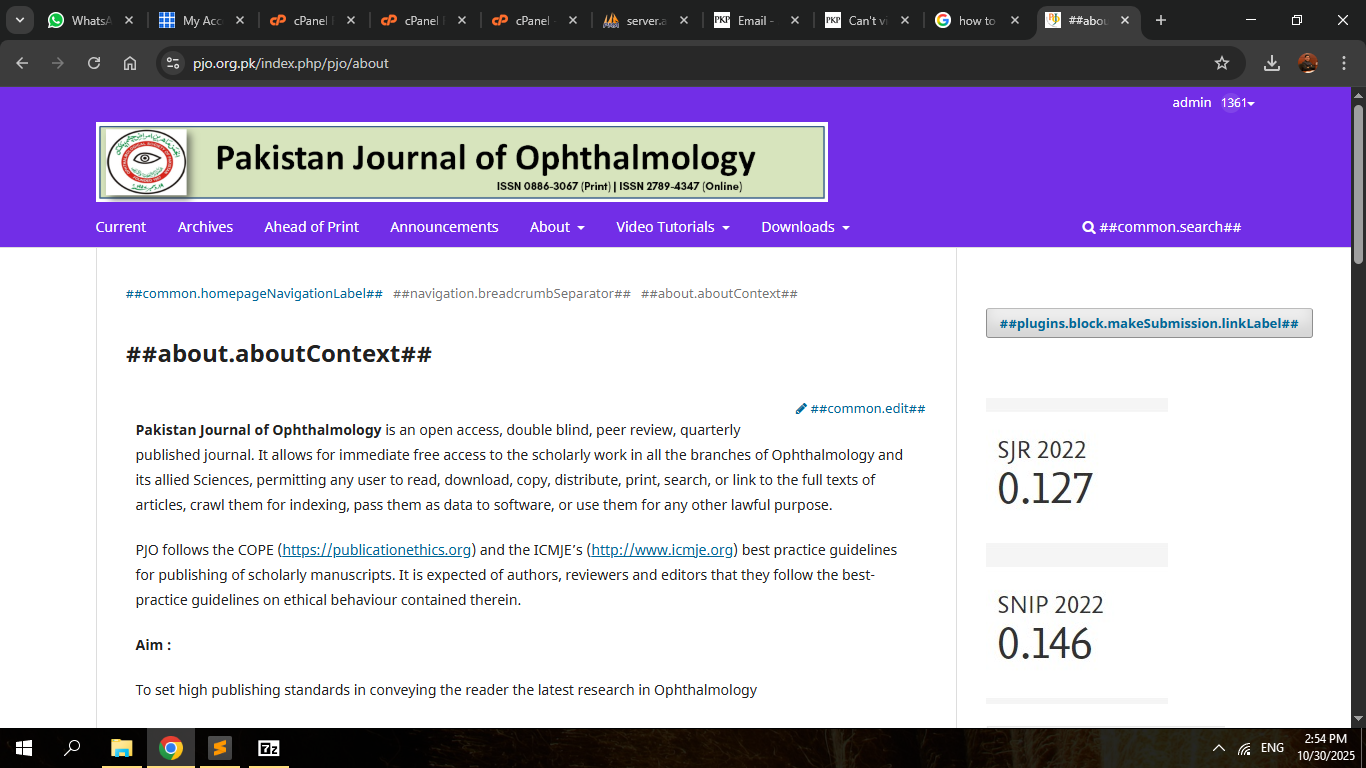Expand the About dropdown menu
This screenshot has height=768, width=1366.
(x=557, y=227)
